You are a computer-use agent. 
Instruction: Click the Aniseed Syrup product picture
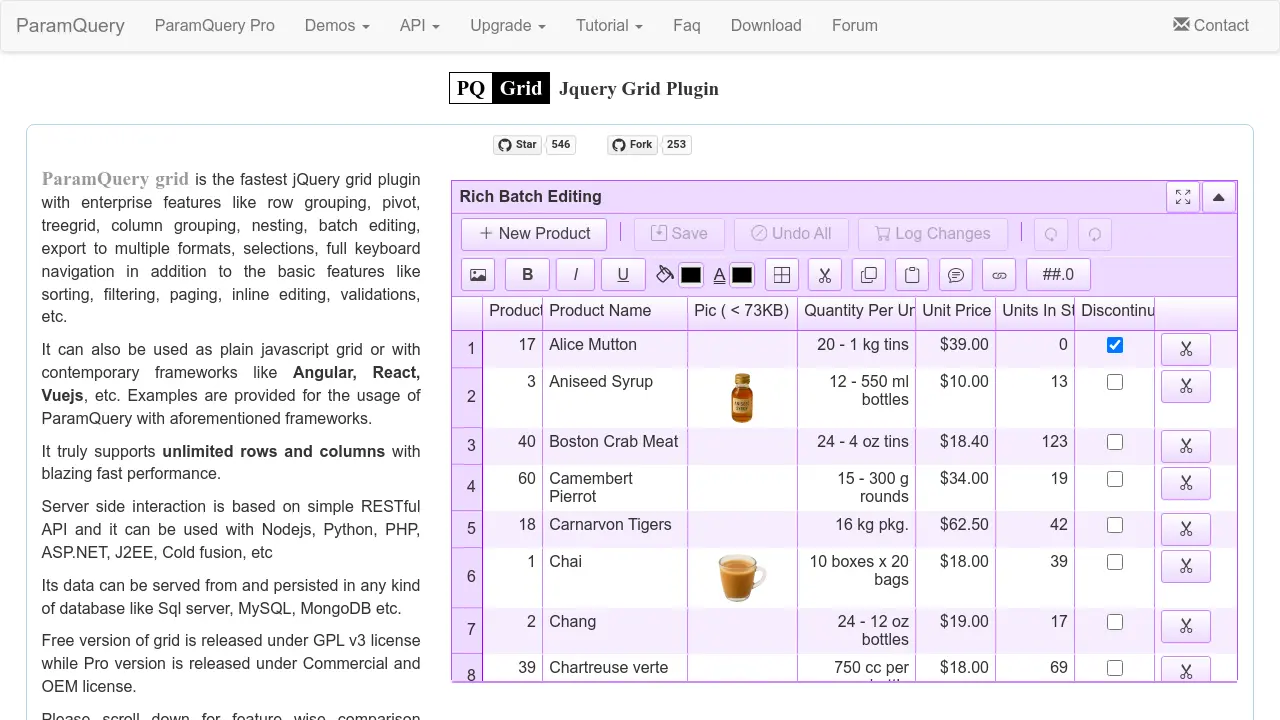742,397
